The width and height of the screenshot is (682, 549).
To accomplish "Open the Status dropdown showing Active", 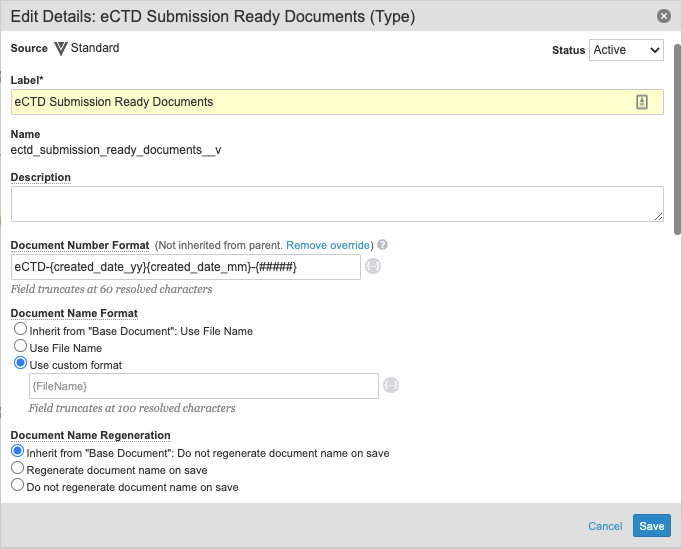I will click(626, 50).
